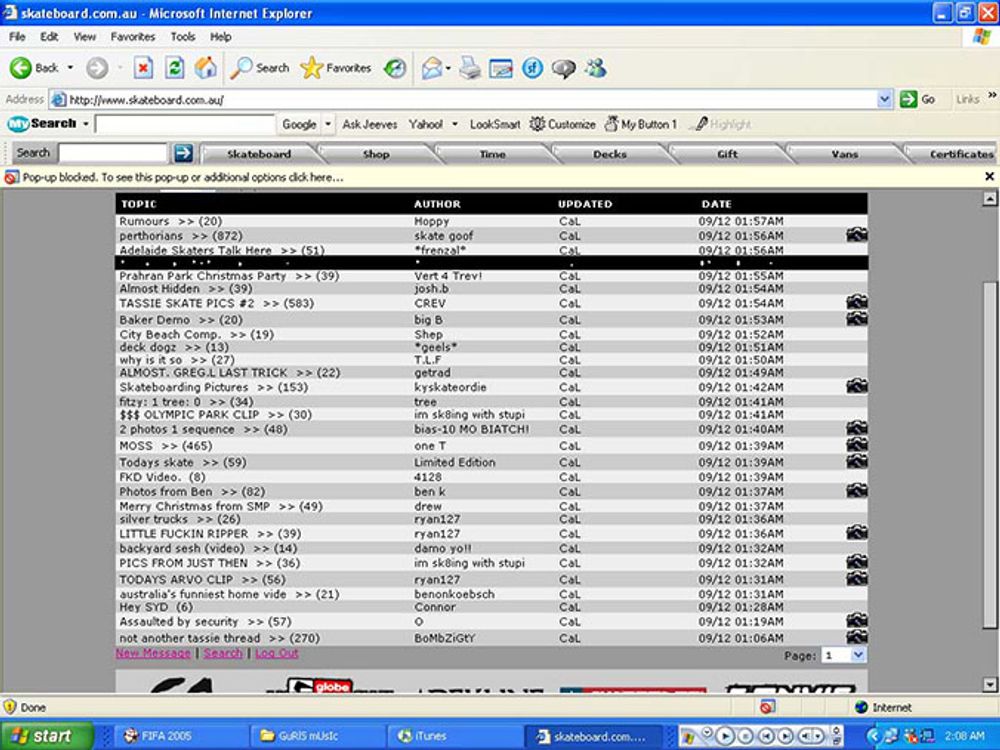Image resolution: width=1000 pixels, height=750 pixels.
Task: Open the address bar dropdown arrow
Action: pos(885,99)
